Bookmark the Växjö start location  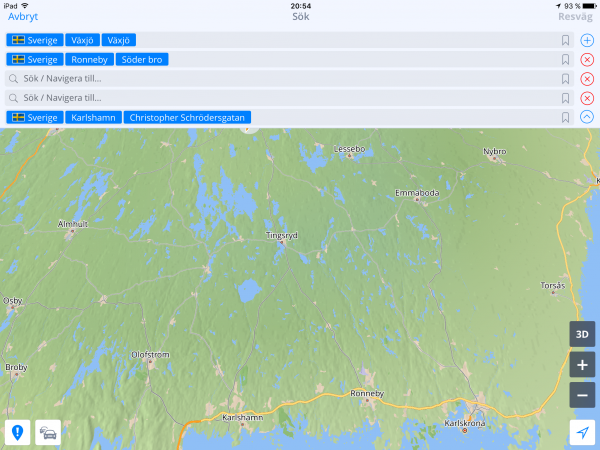pos(565,40)
